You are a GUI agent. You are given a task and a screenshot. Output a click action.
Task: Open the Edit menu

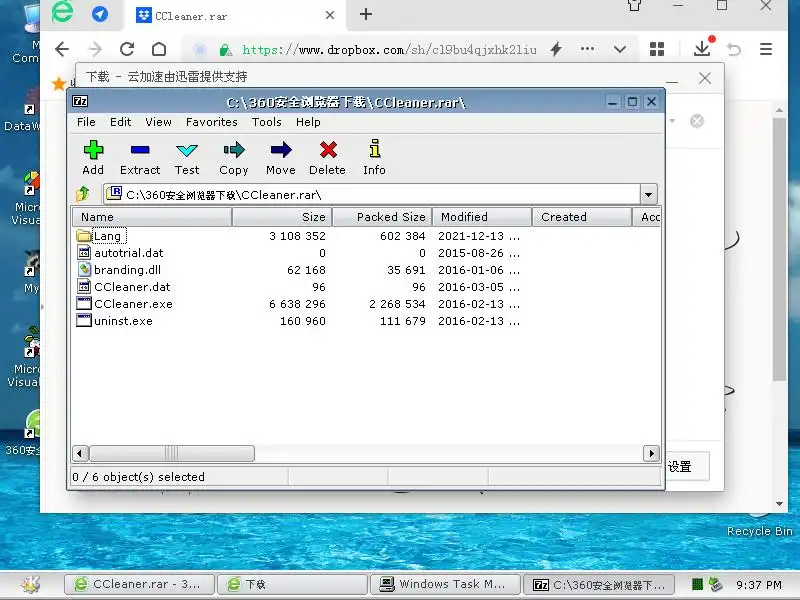pyautogui.click(x=120, y=122)
